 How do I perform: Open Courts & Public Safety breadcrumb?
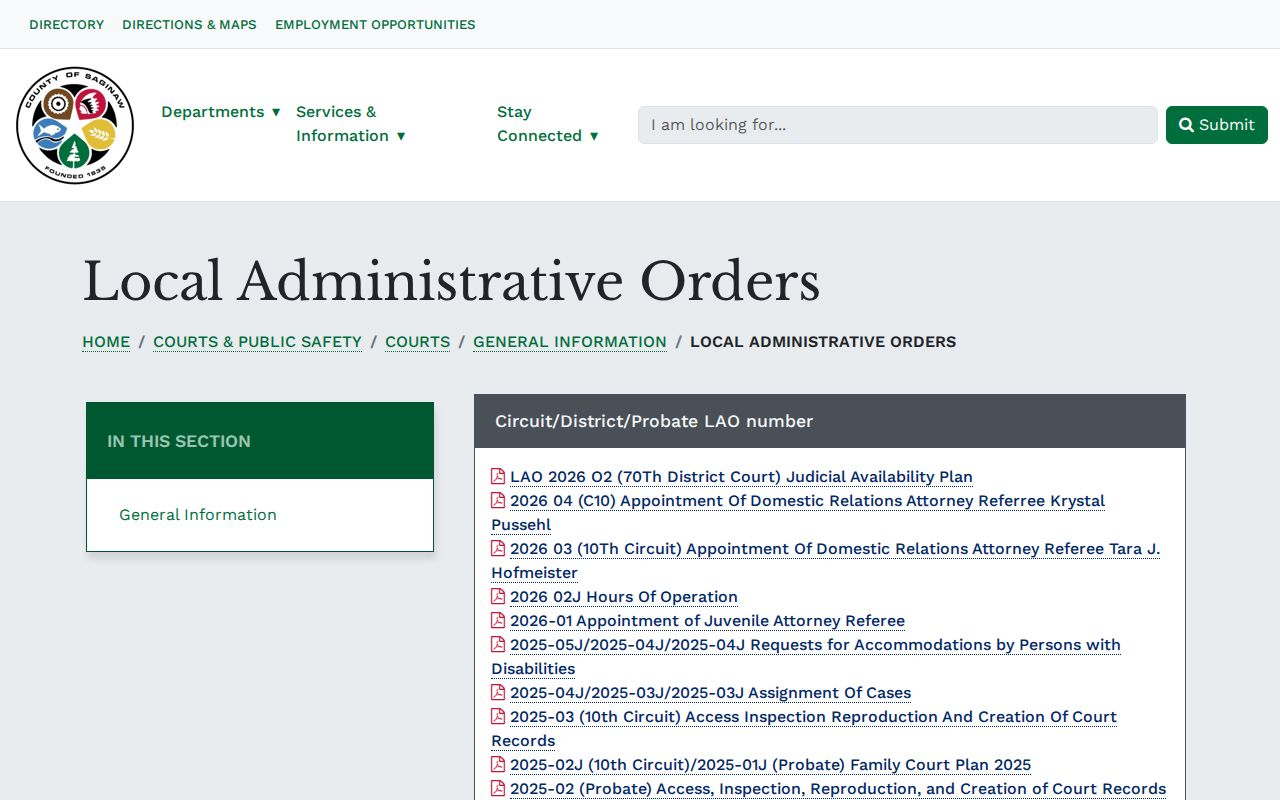click(x=257, y=342)
